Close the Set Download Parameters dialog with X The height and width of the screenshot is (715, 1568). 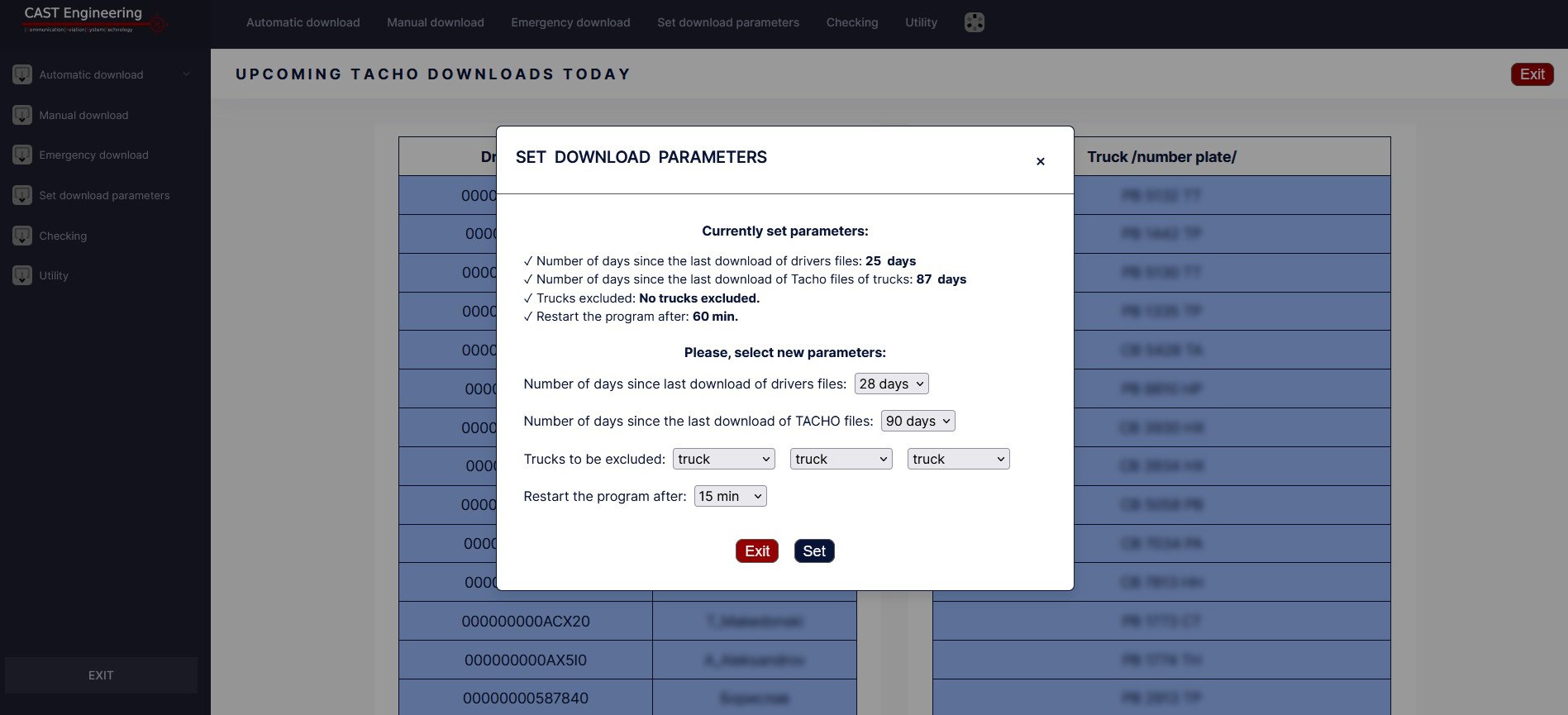click(x=1041, y=161)
